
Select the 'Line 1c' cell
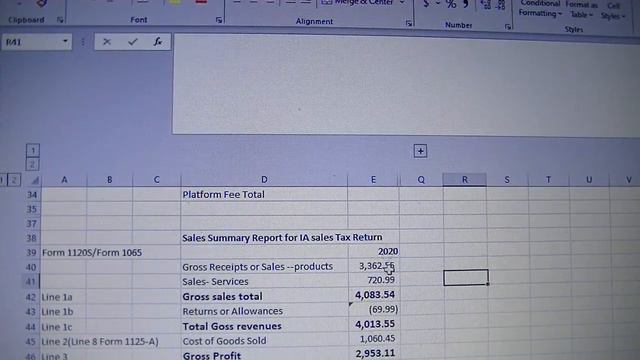tap(64, 327)
